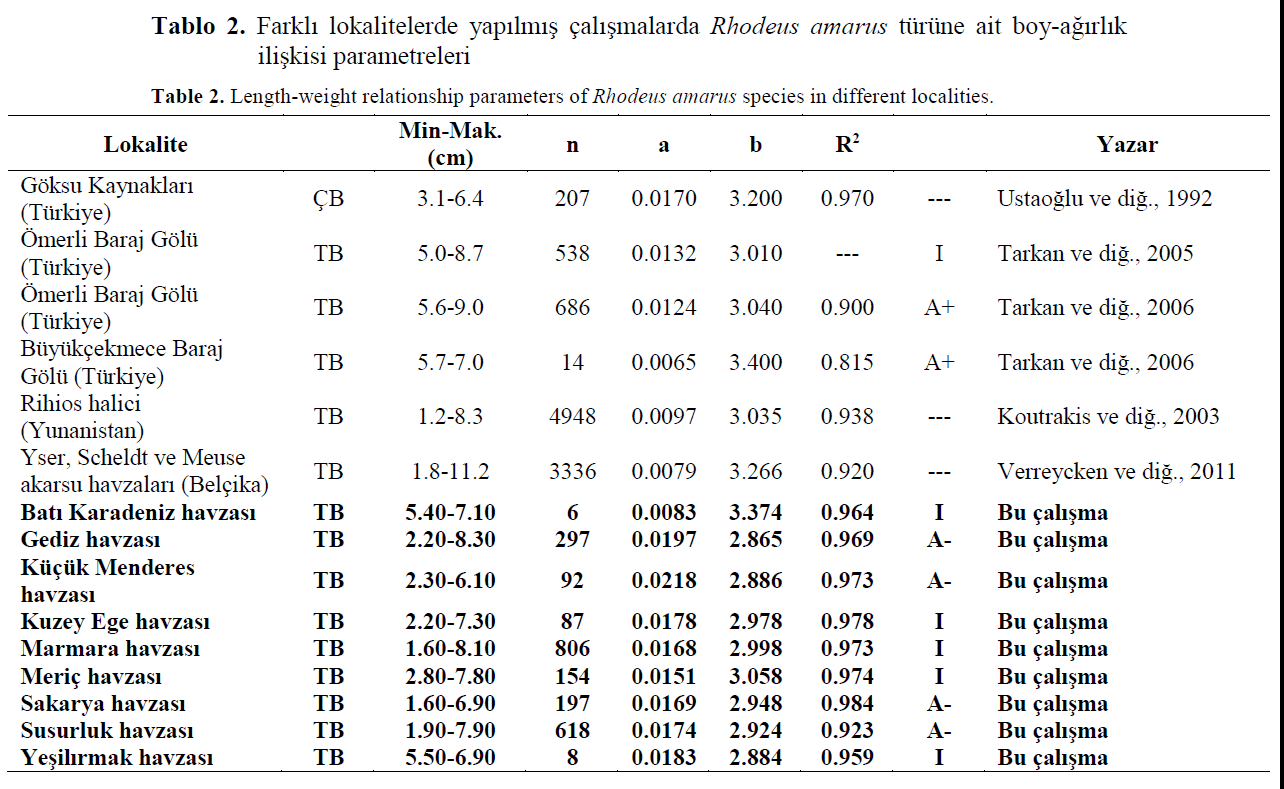Image resolution: width=1284 pixels, height=789 pixels.
Task: Select 'Göksu Kaynakları (Türkiye)' locality cell
Action: coord(108,199)
